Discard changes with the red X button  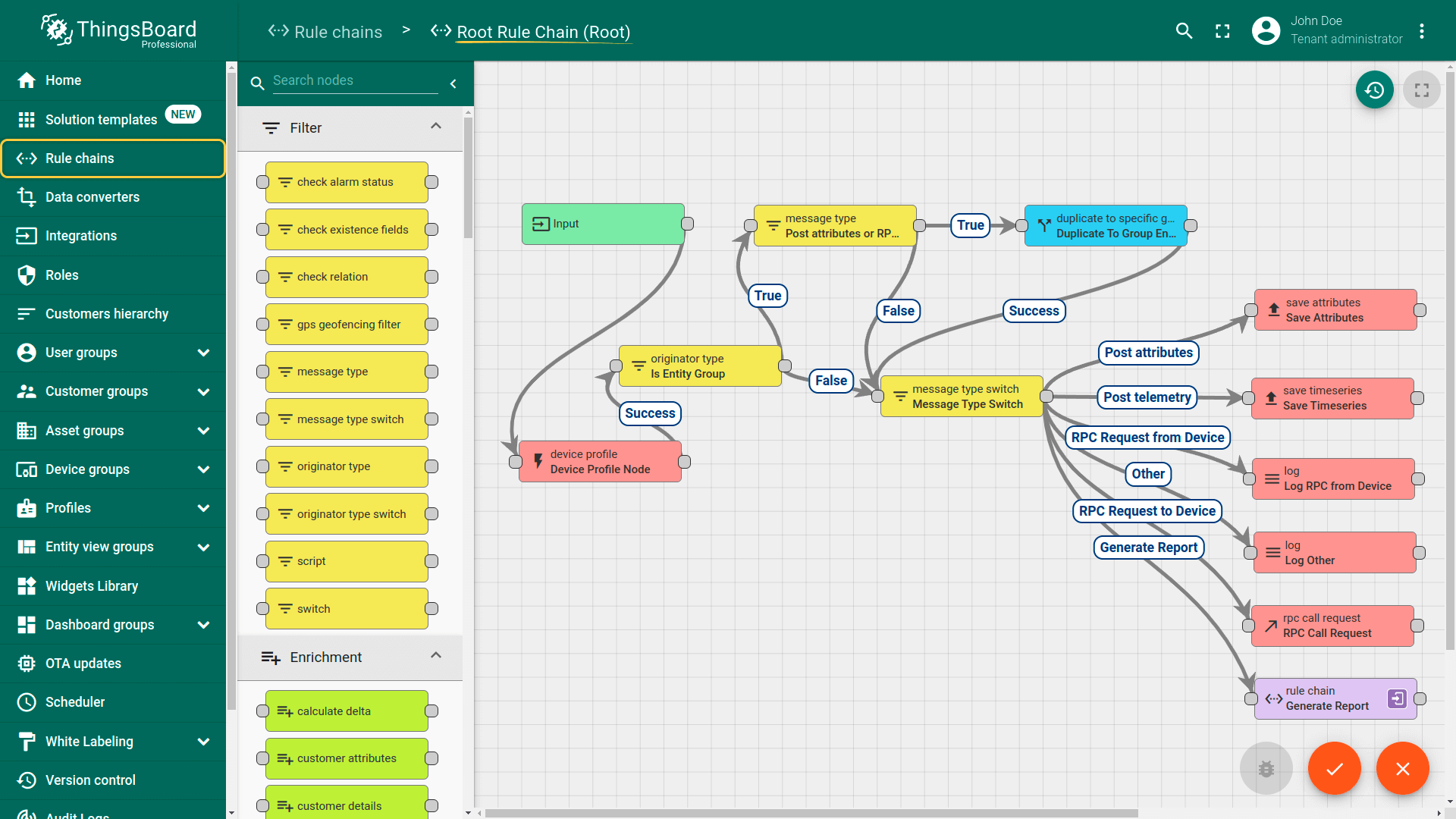coord(1402,767)
